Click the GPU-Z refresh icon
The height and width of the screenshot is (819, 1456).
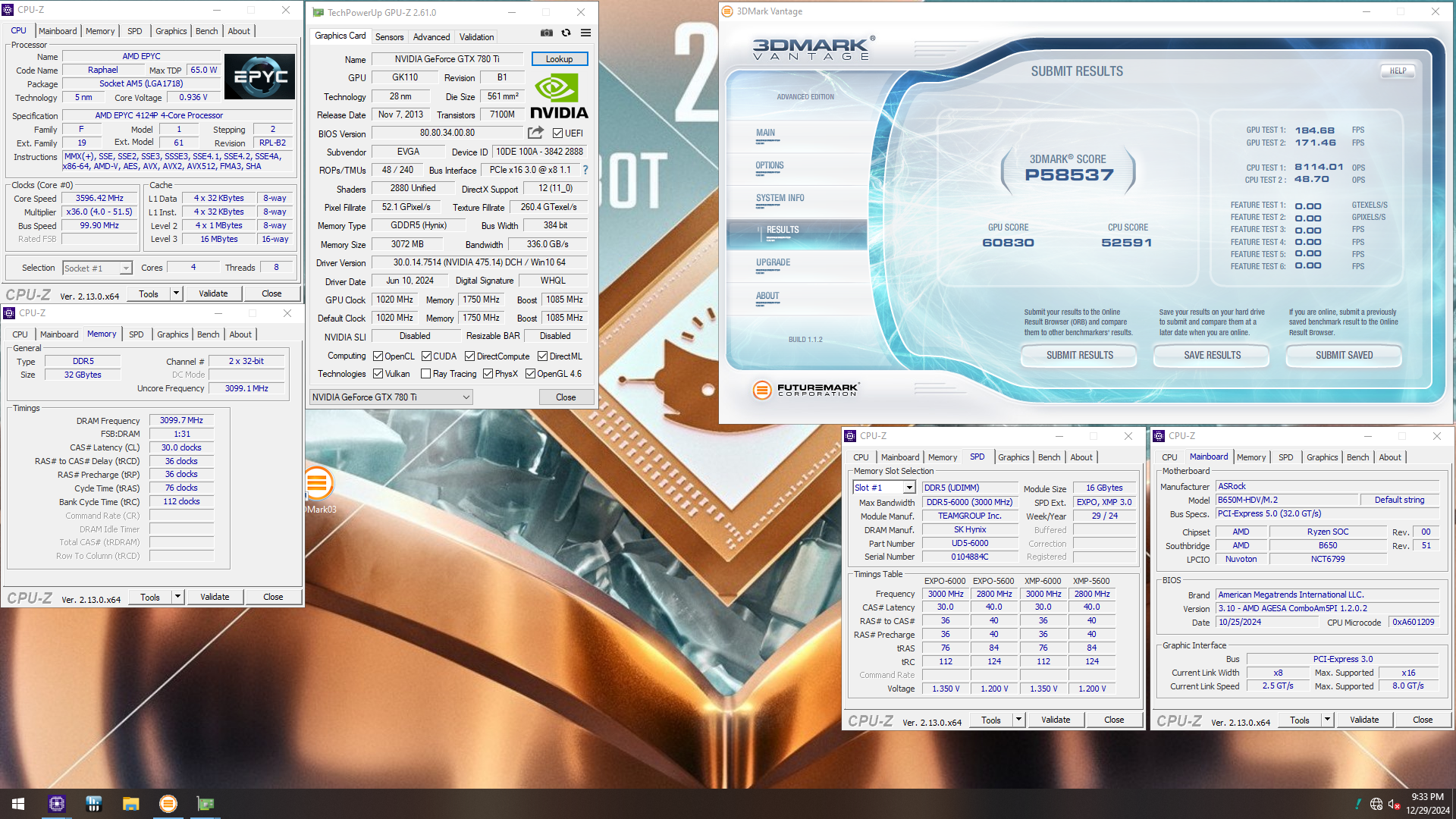point(566,33)
